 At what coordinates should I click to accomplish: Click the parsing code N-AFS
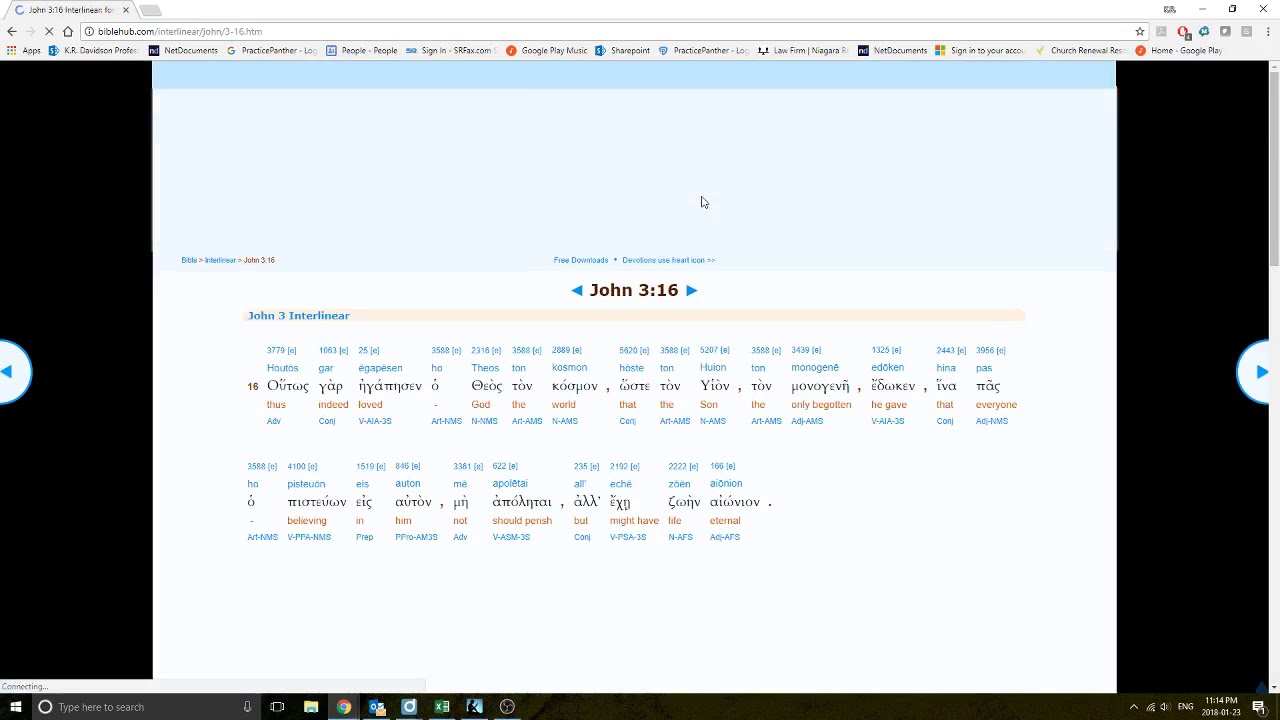[x=680, y=538]
